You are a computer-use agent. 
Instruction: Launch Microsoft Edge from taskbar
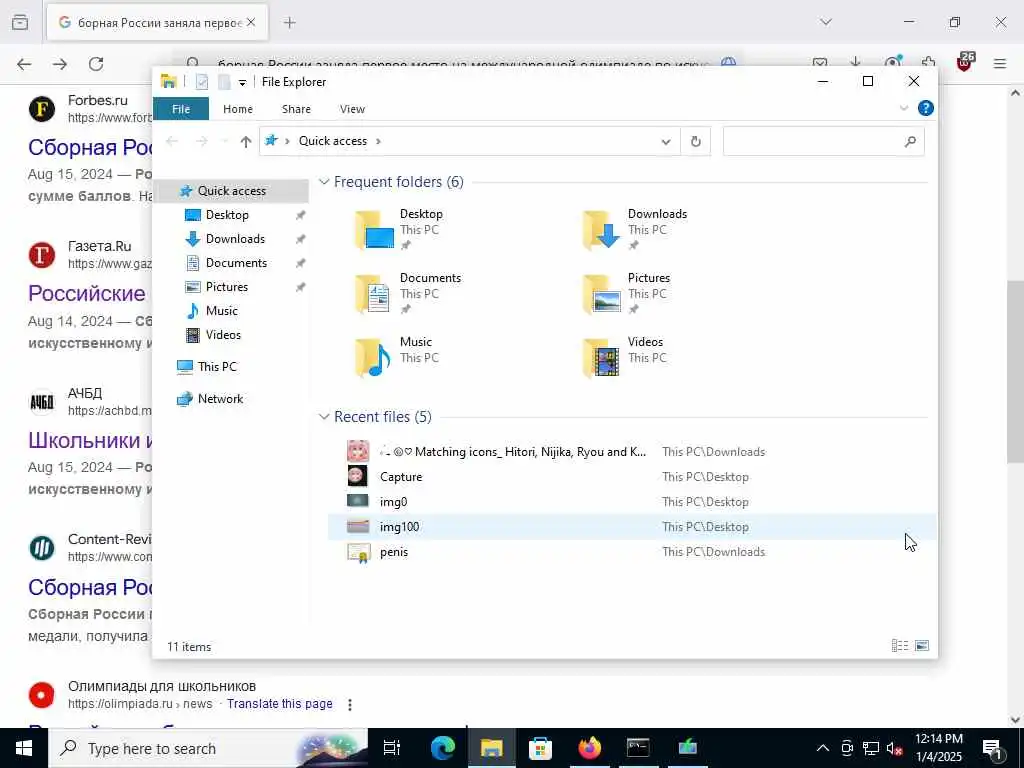coord(443,748)
